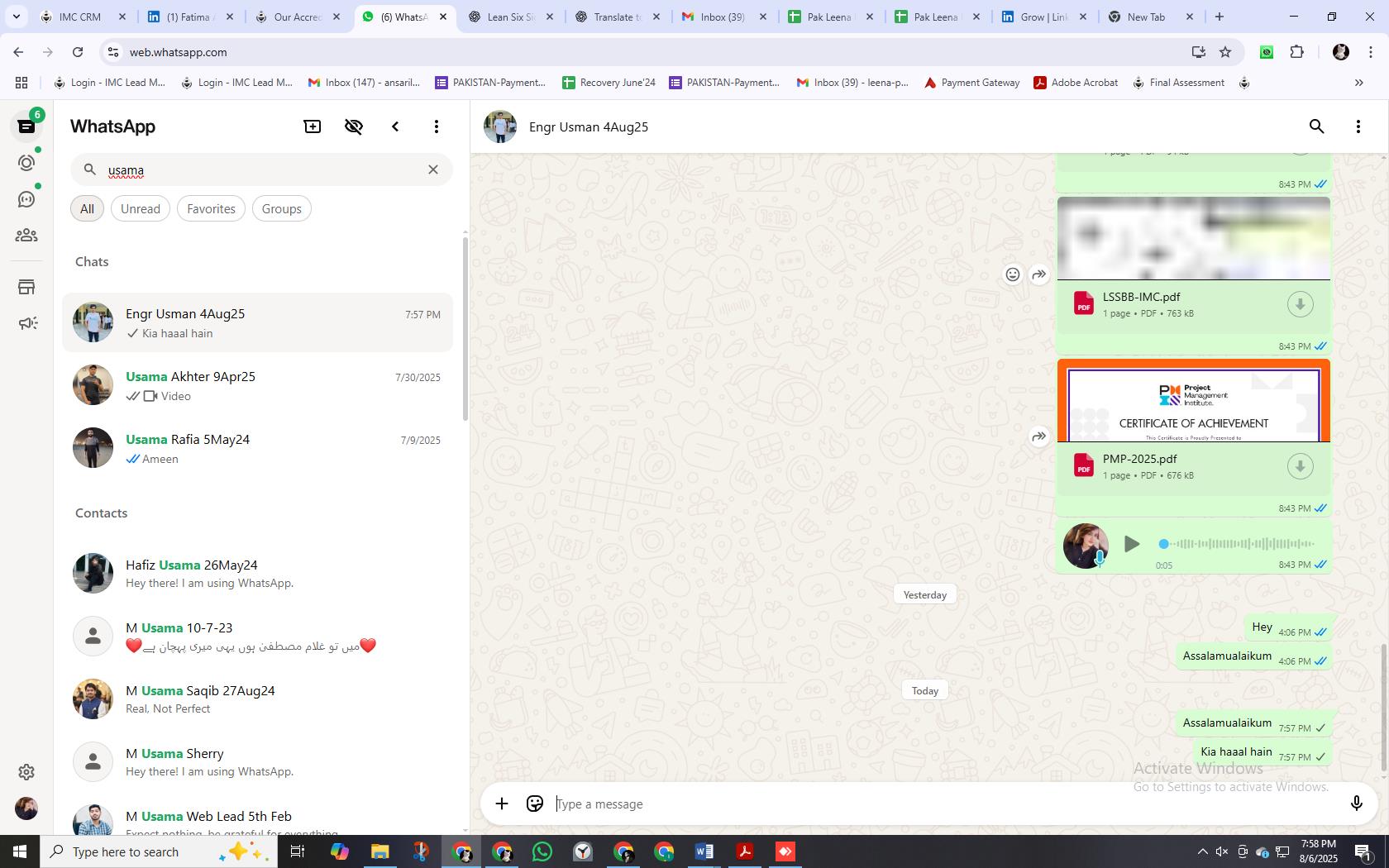Image resolution: width=1389 pixels, height=868 pixels.
Task: Open the Usama Rafia 5May24 chat
Action: tap(257, 448)
